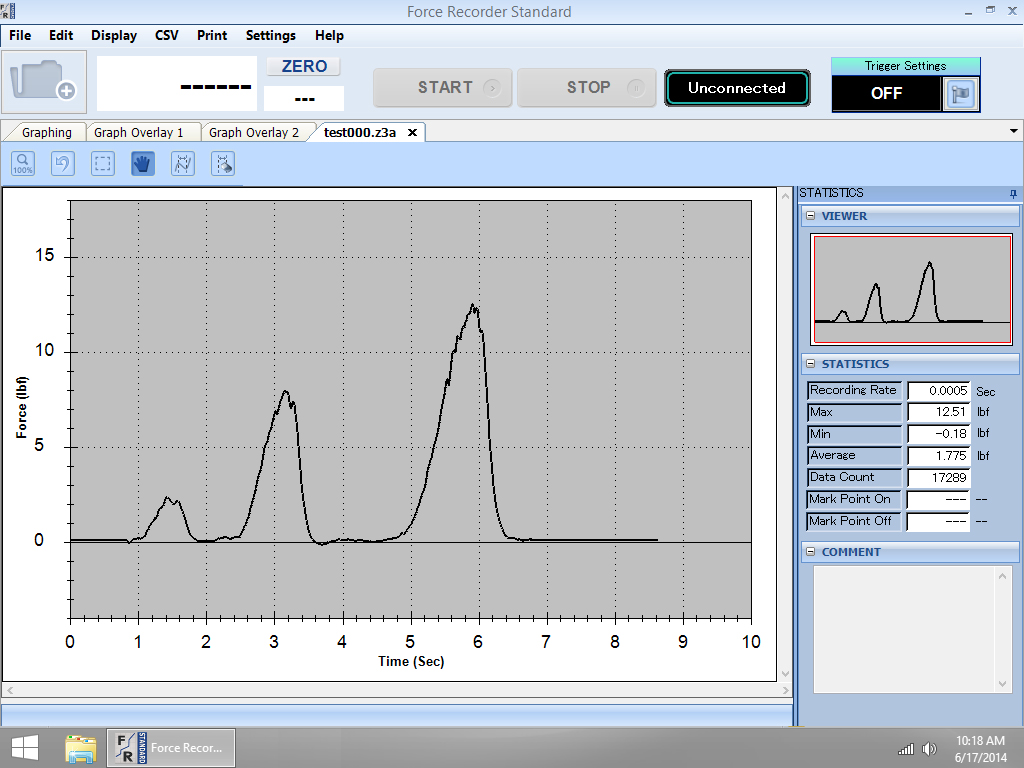Click the Average value 1.775 field
Screen dimensions: 1024x768
(x=938, y=456)
